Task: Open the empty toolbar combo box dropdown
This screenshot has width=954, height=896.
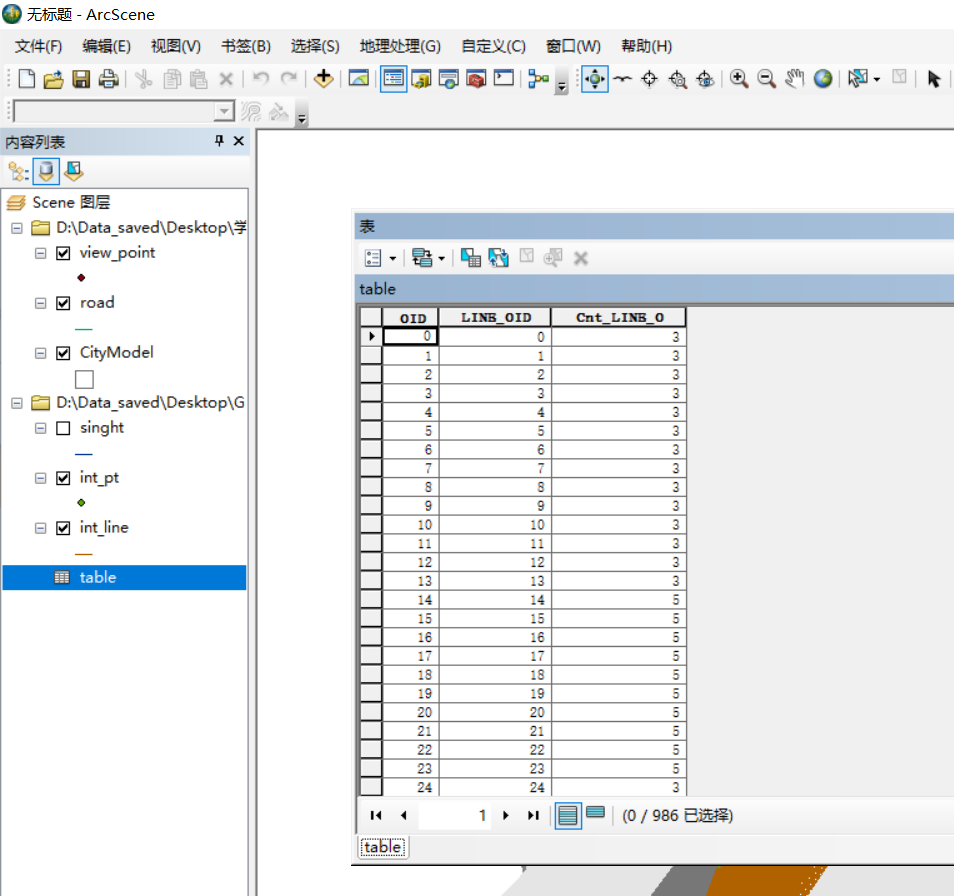Action: click(225, 112)
